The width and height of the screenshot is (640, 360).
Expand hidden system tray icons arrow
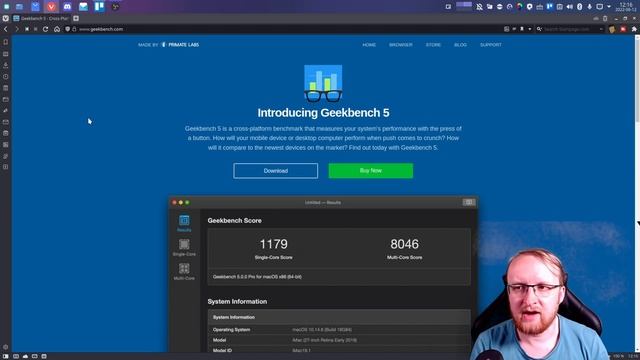pyautogui.click(x=609, y=7)
